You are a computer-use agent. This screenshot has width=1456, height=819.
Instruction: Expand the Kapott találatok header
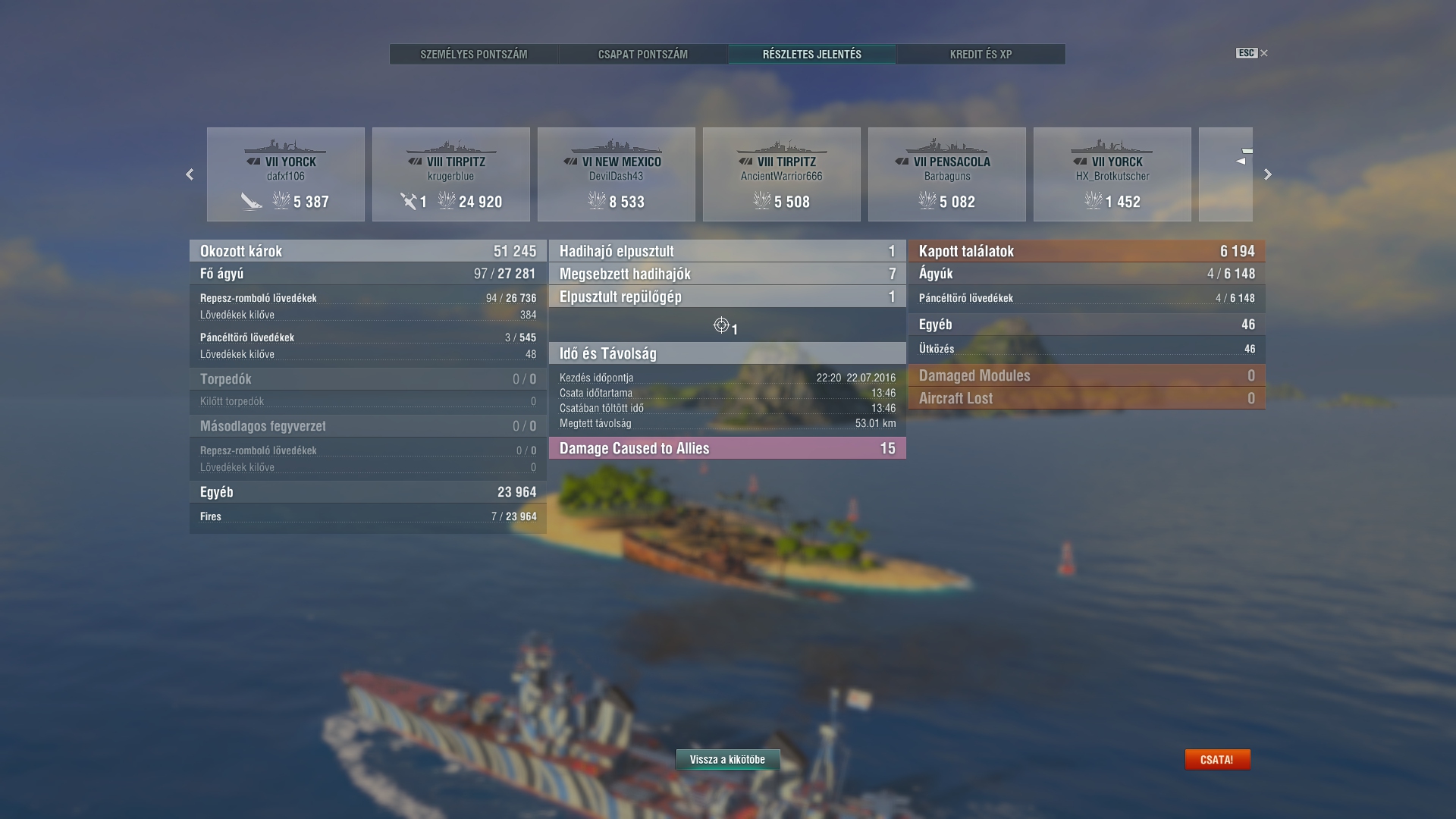pyautogui.click(x=1087, y=251)
